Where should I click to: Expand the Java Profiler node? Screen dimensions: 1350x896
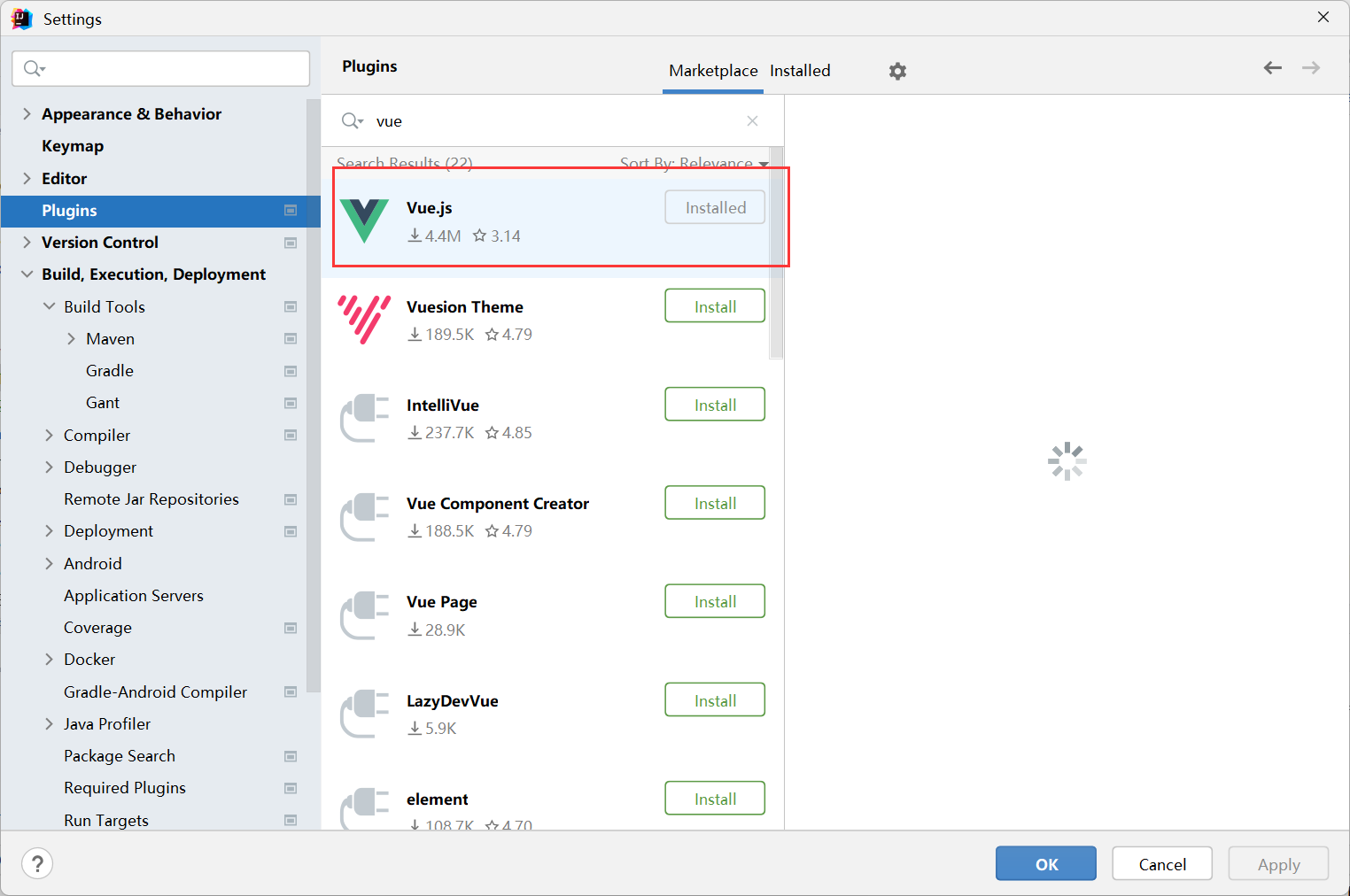tap(49, 724)
